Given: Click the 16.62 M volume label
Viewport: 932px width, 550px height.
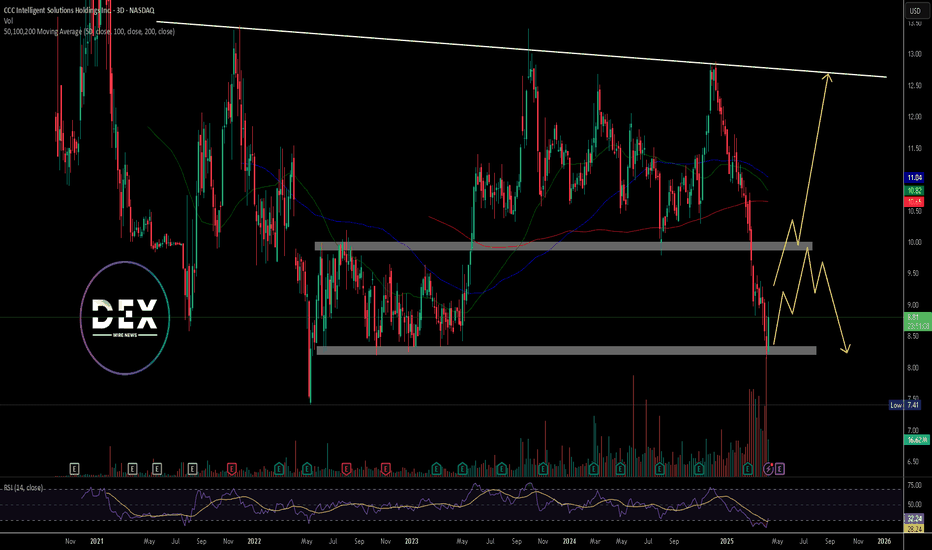Looking at the screenshot, I should pos(915,440).
